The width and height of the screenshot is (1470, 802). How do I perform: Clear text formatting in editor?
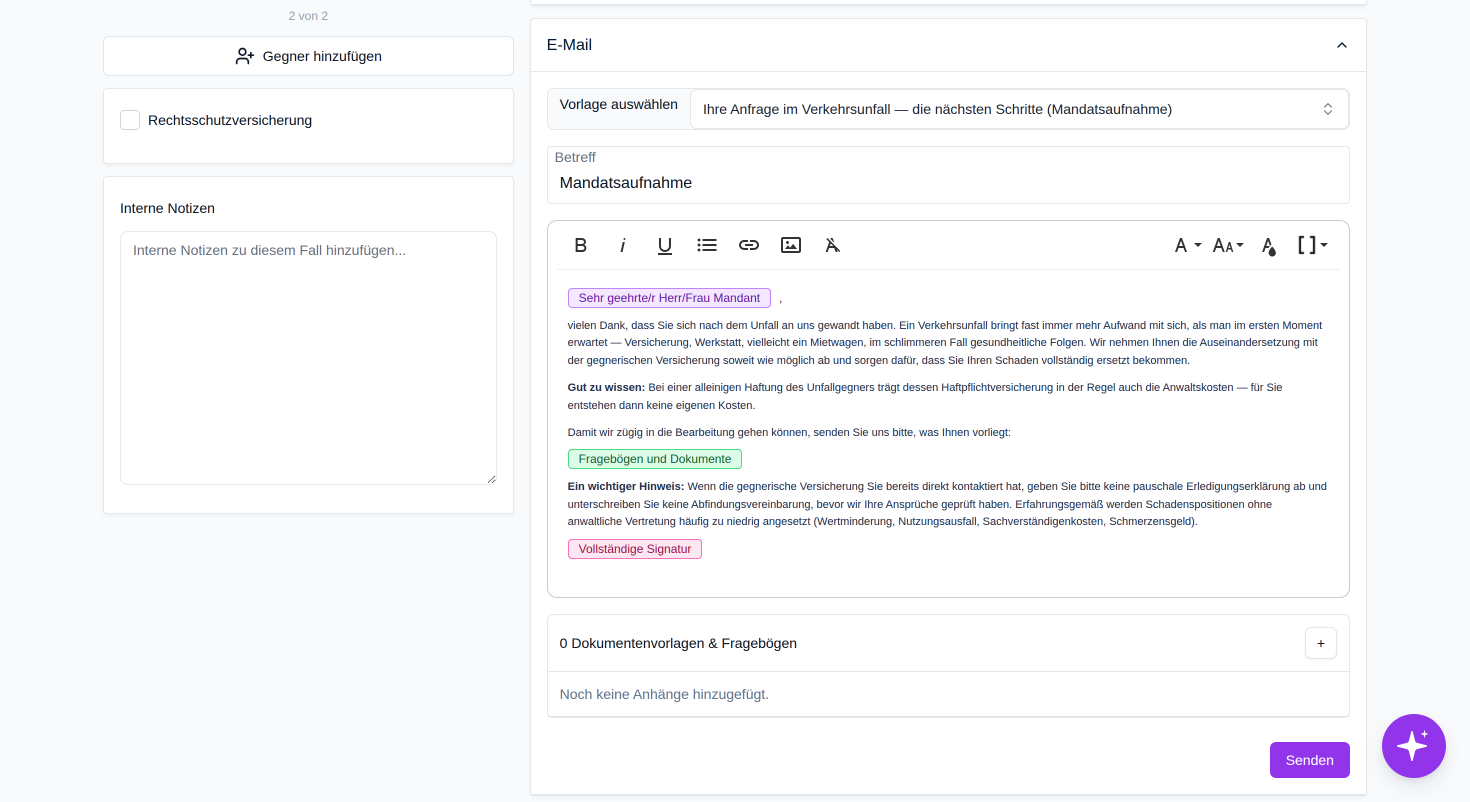[833, 245]
